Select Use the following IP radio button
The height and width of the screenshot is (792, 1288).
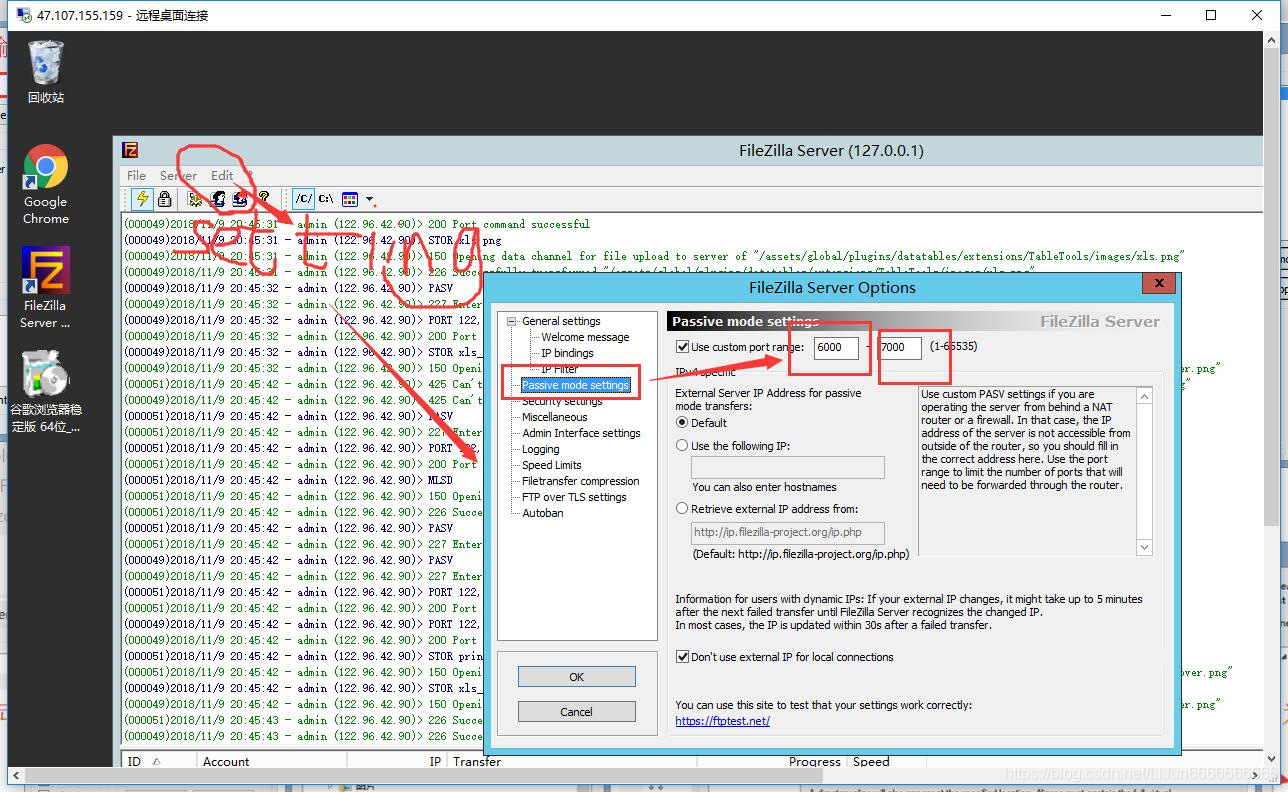pos(683,446)
